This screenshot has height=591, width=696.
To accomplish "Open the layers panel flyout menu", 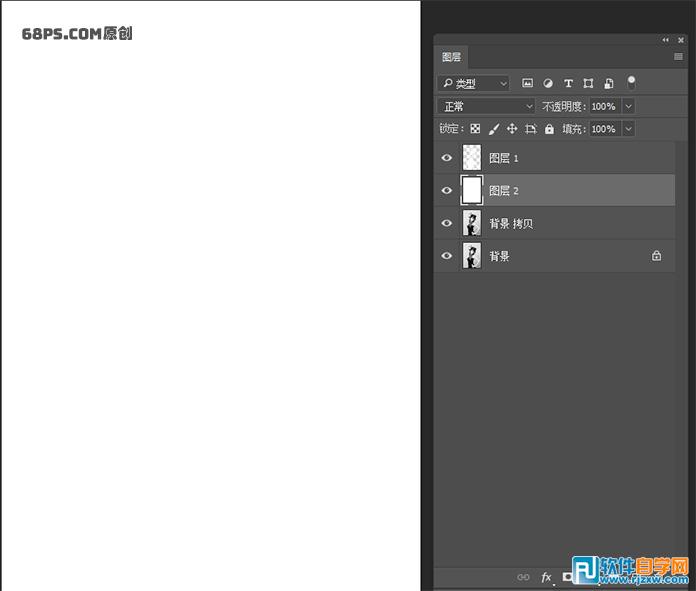I will click(678, 56).
